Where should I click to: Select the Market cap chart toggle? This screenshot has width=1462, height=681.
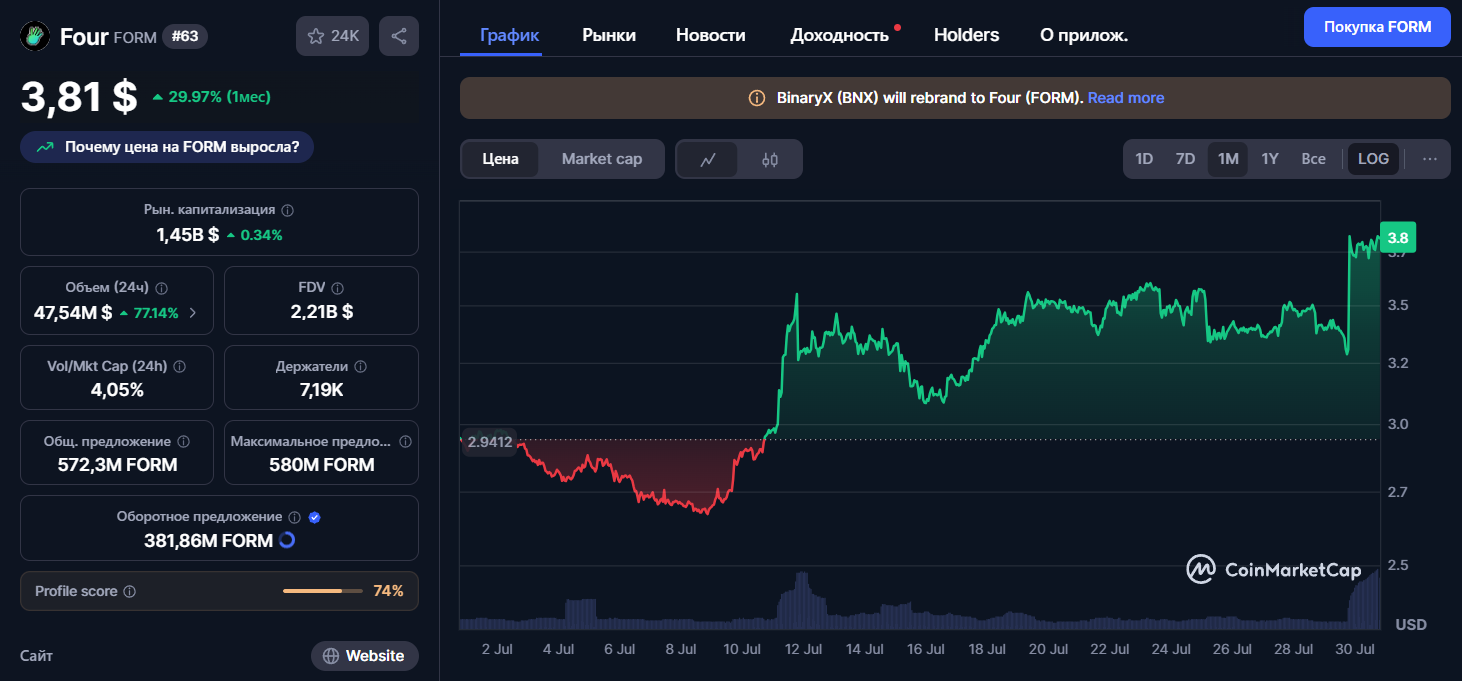[x=602, y=159]
